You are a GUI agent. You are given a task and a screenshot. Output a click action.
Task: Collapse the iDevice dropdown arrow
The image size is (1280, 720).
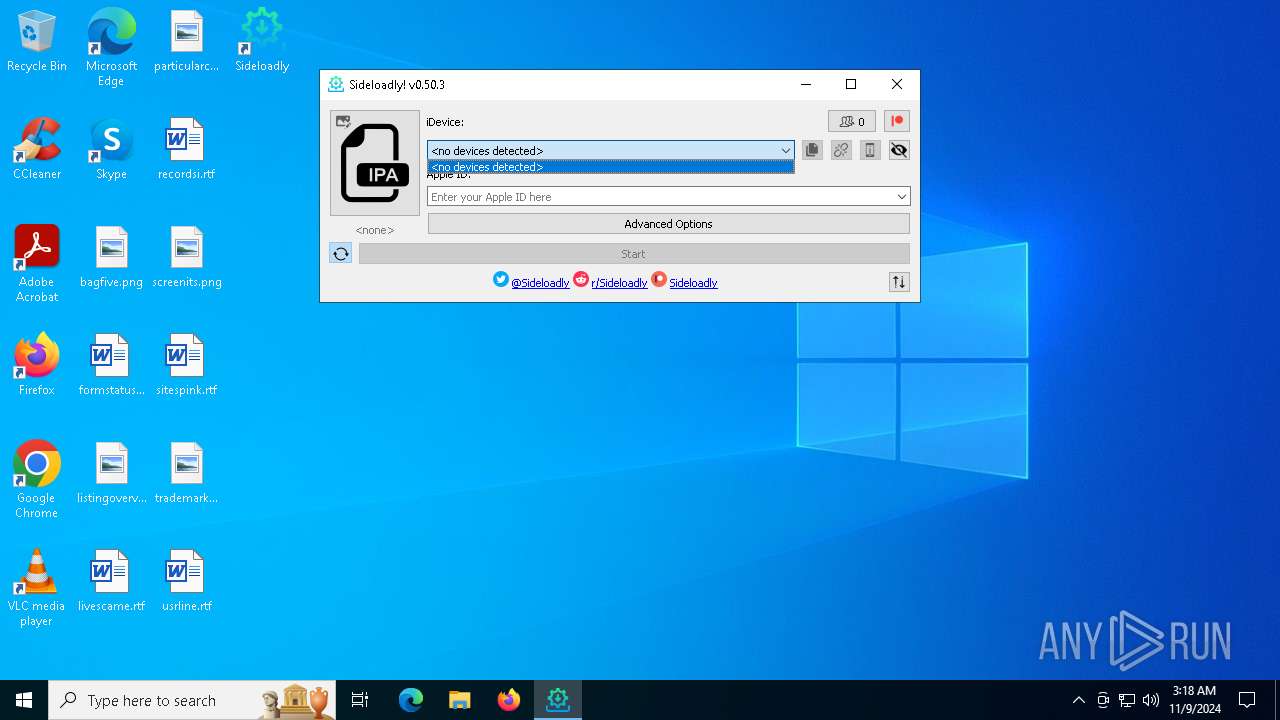[x=786, y=151]
